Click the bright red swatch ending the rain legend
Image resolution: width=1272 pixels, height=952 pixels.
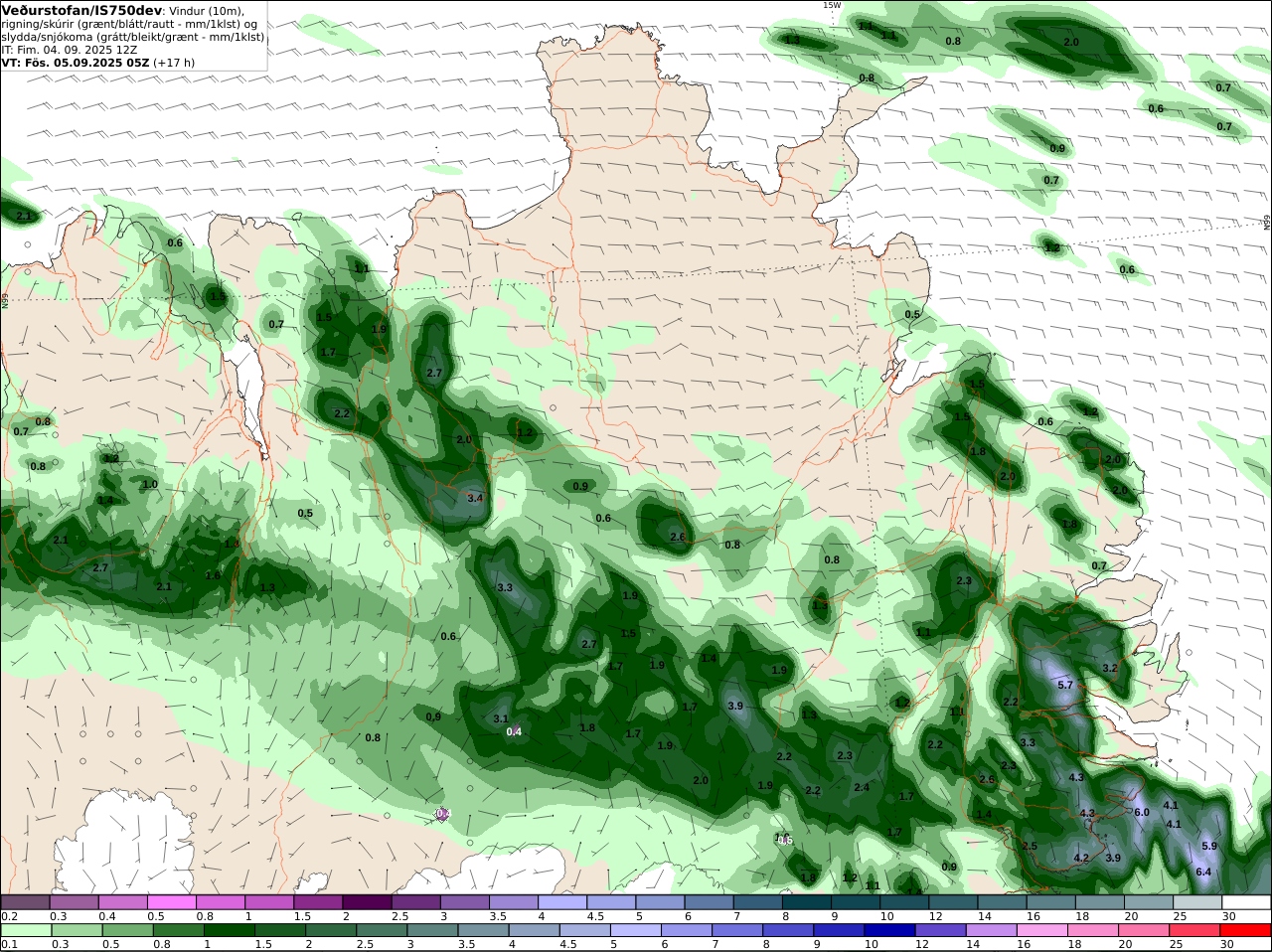pos(1246,930)
